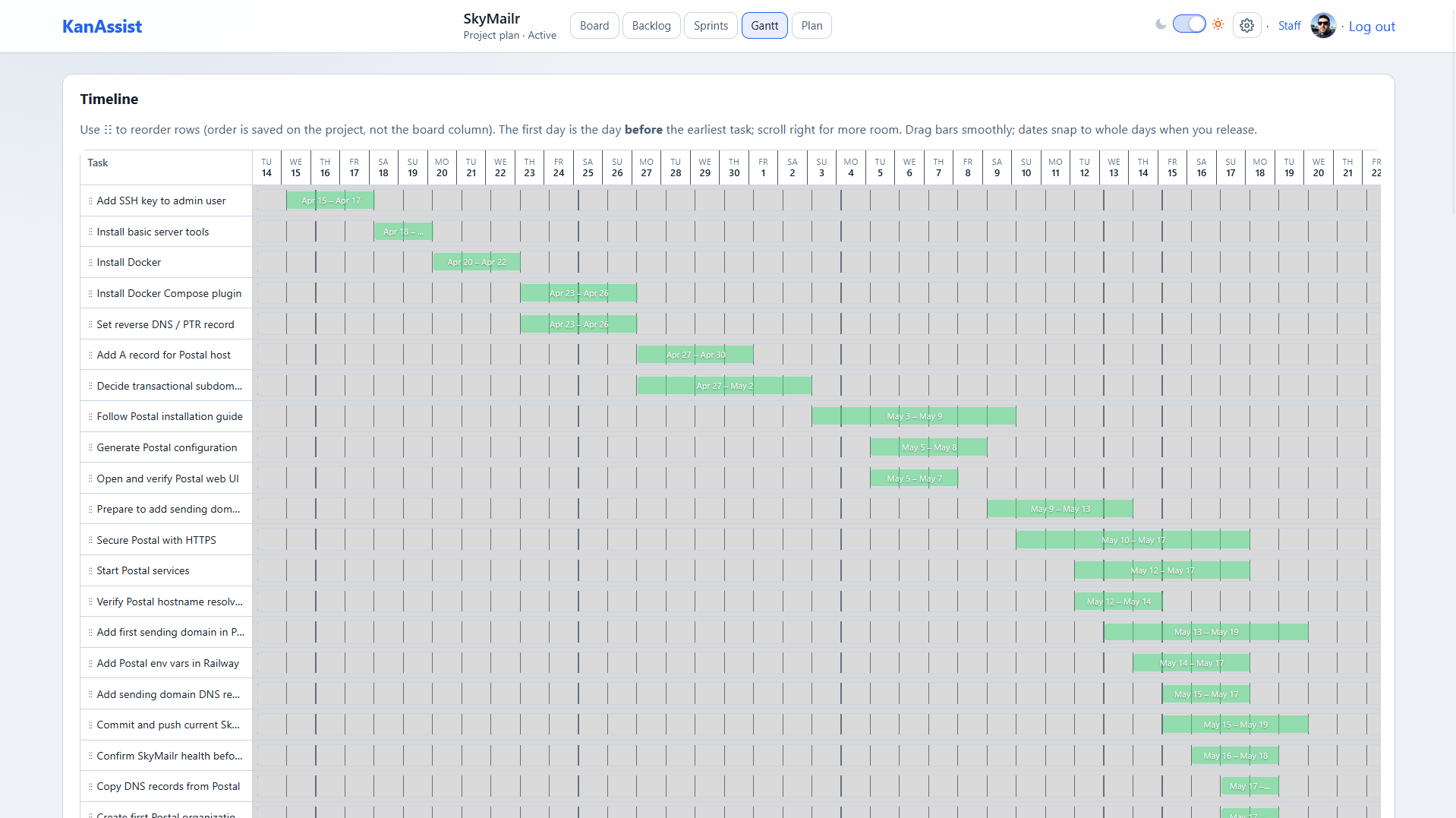
Task: Click the Apr 27 – Apr 30 bar
Action: coord(695,355)
